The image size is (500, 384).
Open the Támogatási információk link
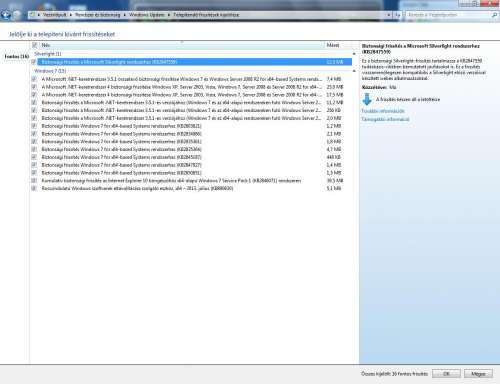pyautogui.click(x=385, y=119)
